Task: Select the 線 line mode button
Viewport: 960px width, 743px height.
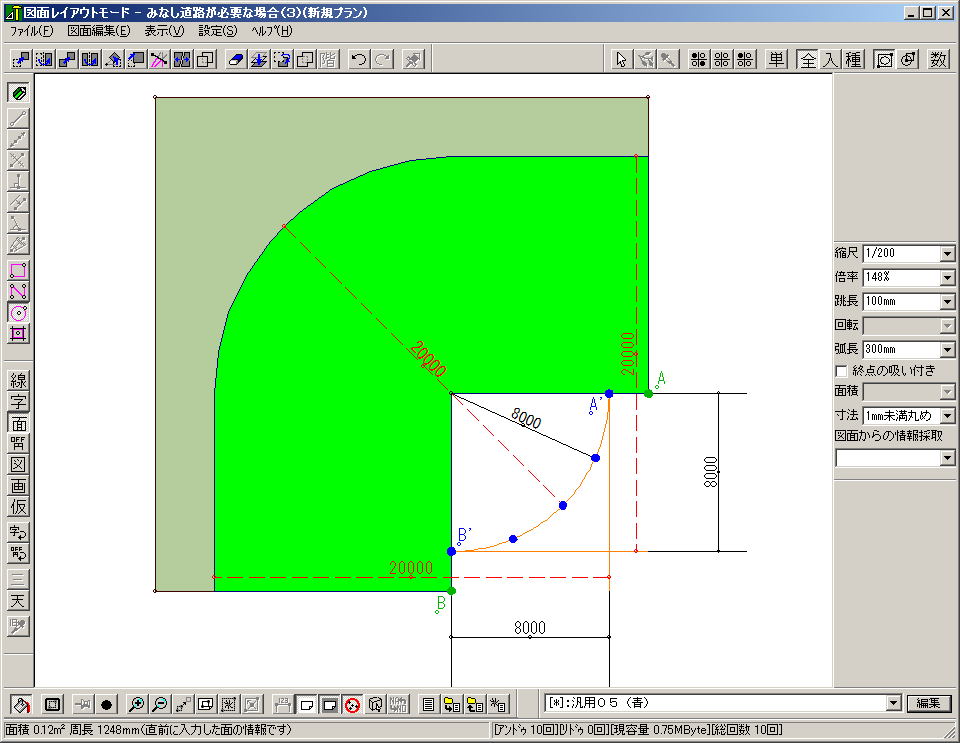Action: (18, 380)
